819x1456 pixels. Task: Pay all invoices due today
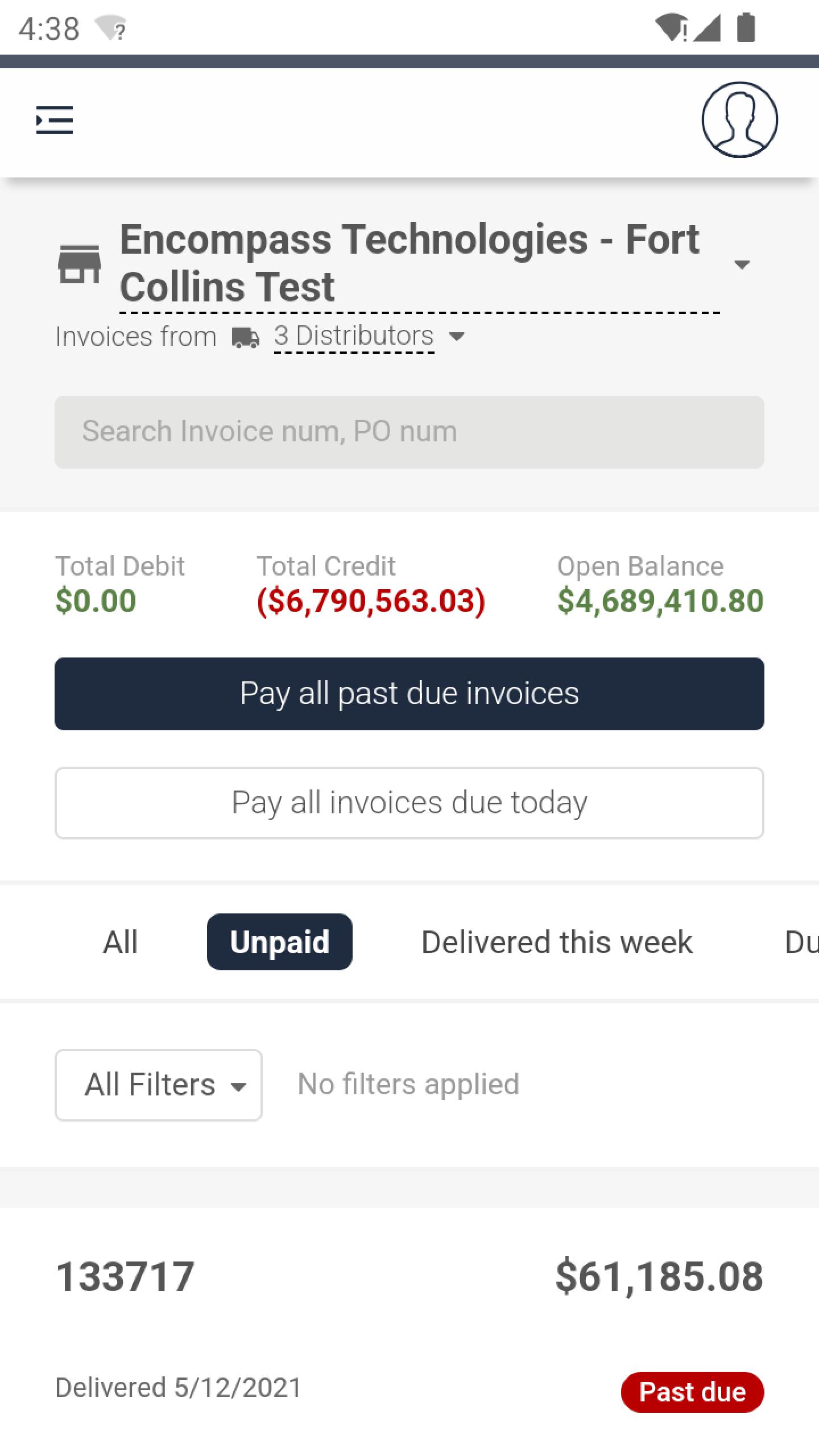(409, 803)
